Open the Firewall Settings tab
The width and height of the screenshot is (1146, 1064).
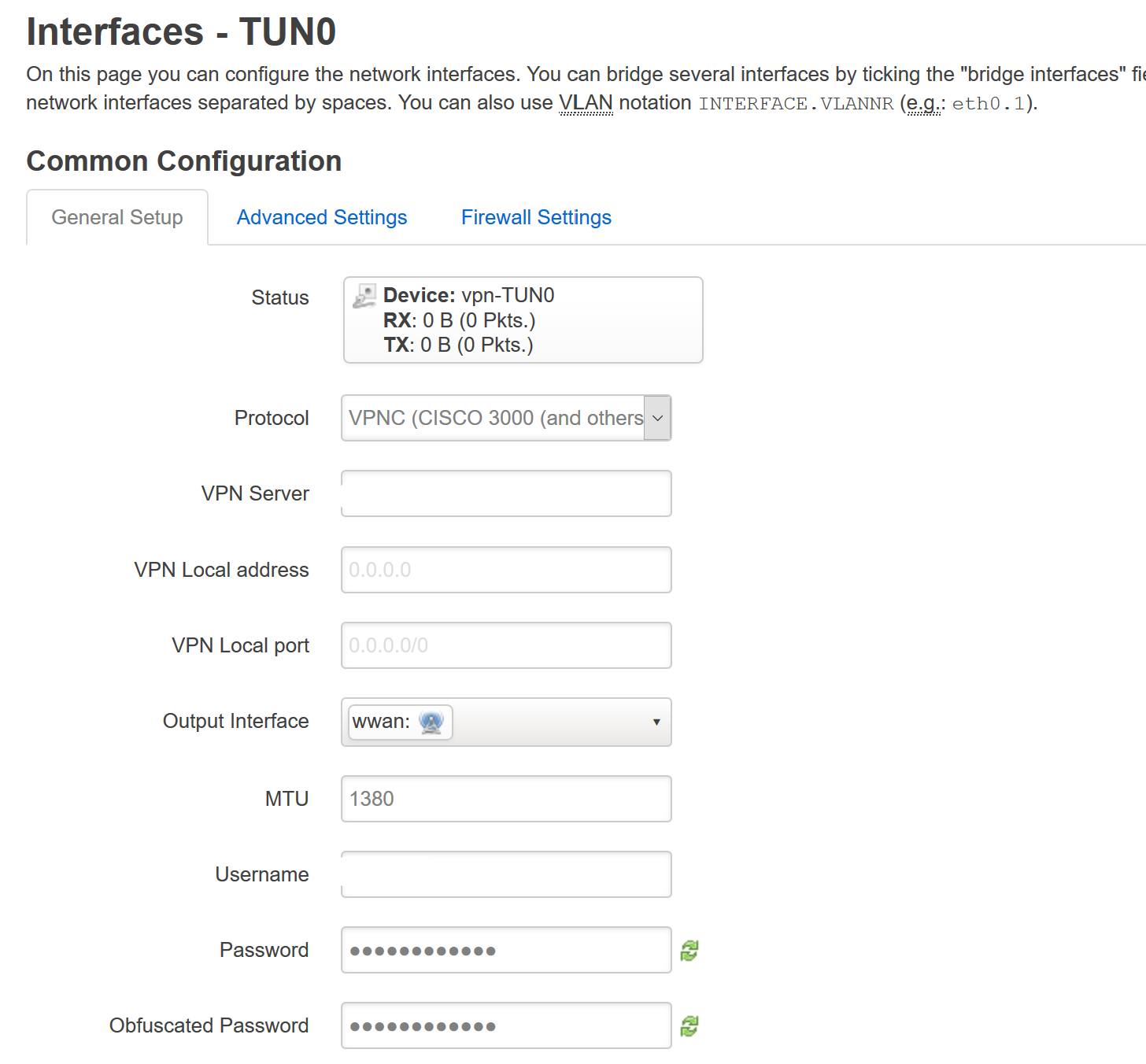point(536,217)
